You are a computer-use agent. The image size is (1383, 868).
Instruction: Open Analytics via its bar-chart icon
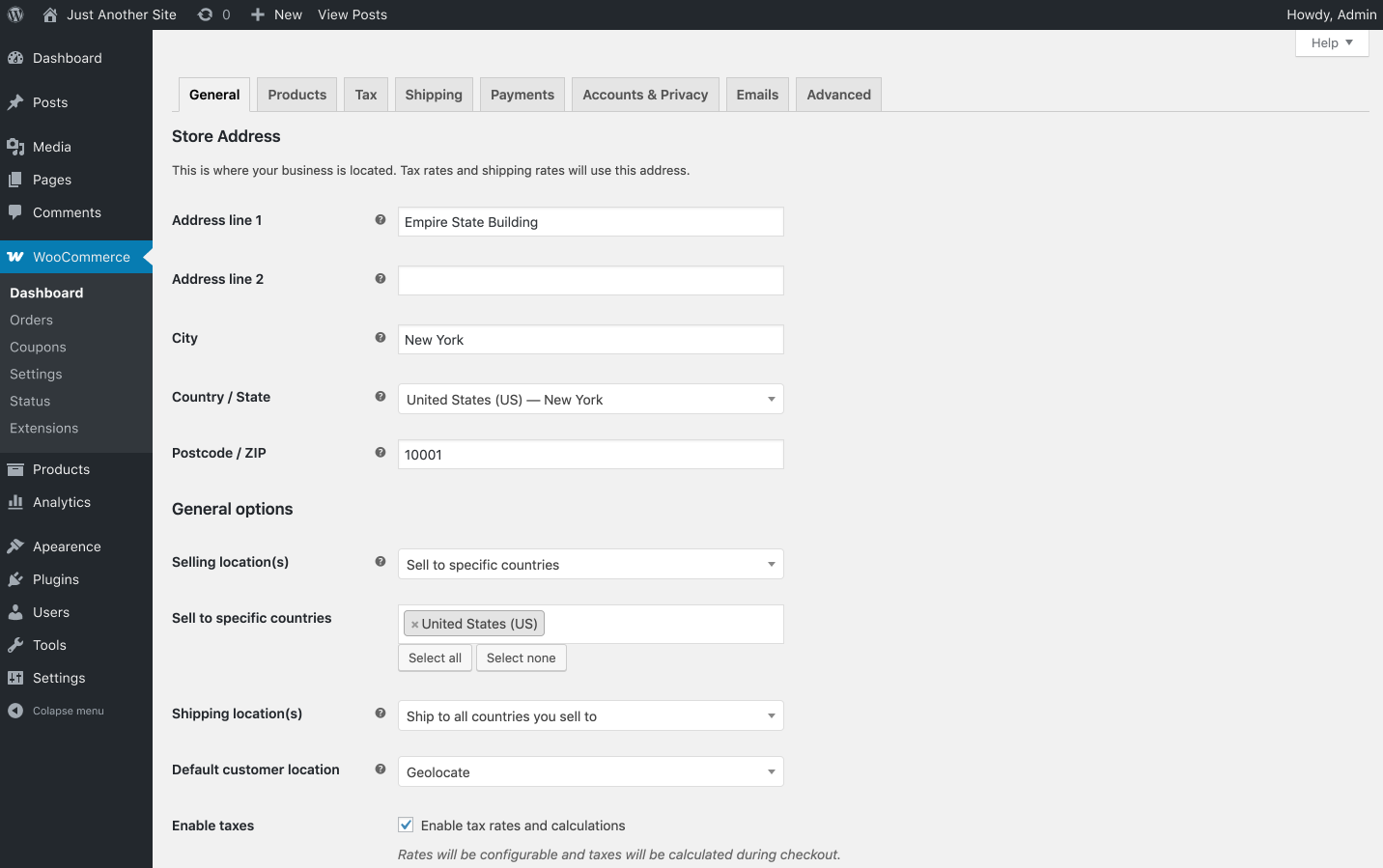click(x=17, y=502)
